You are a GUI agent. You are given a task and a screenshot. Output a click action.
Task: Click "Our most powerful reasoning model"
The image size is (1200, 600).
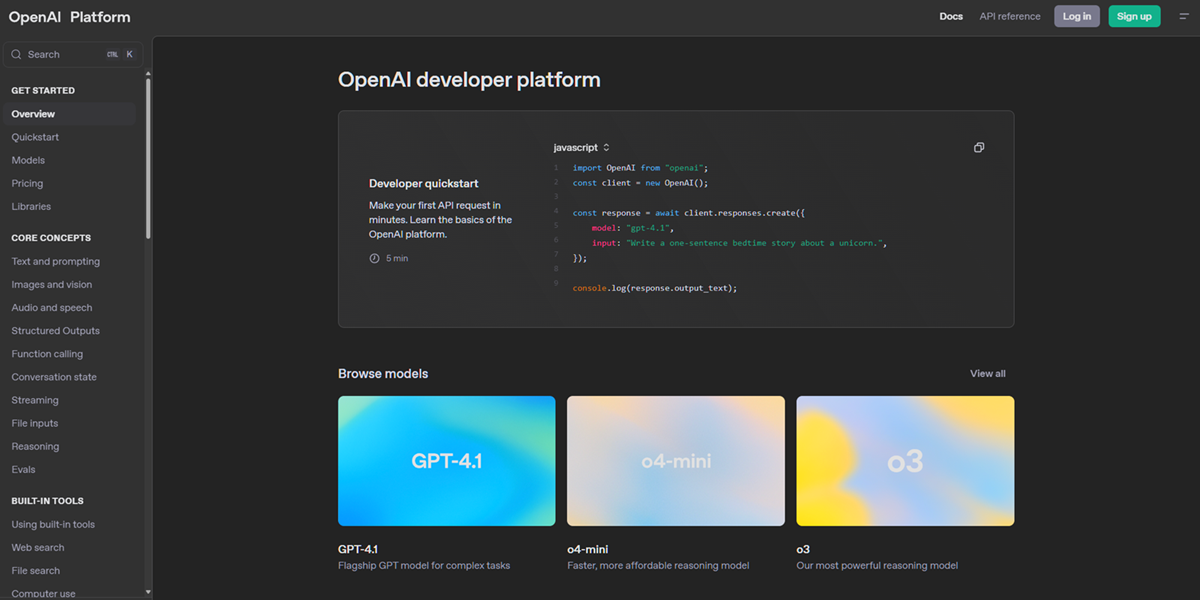tap(877, 566)
